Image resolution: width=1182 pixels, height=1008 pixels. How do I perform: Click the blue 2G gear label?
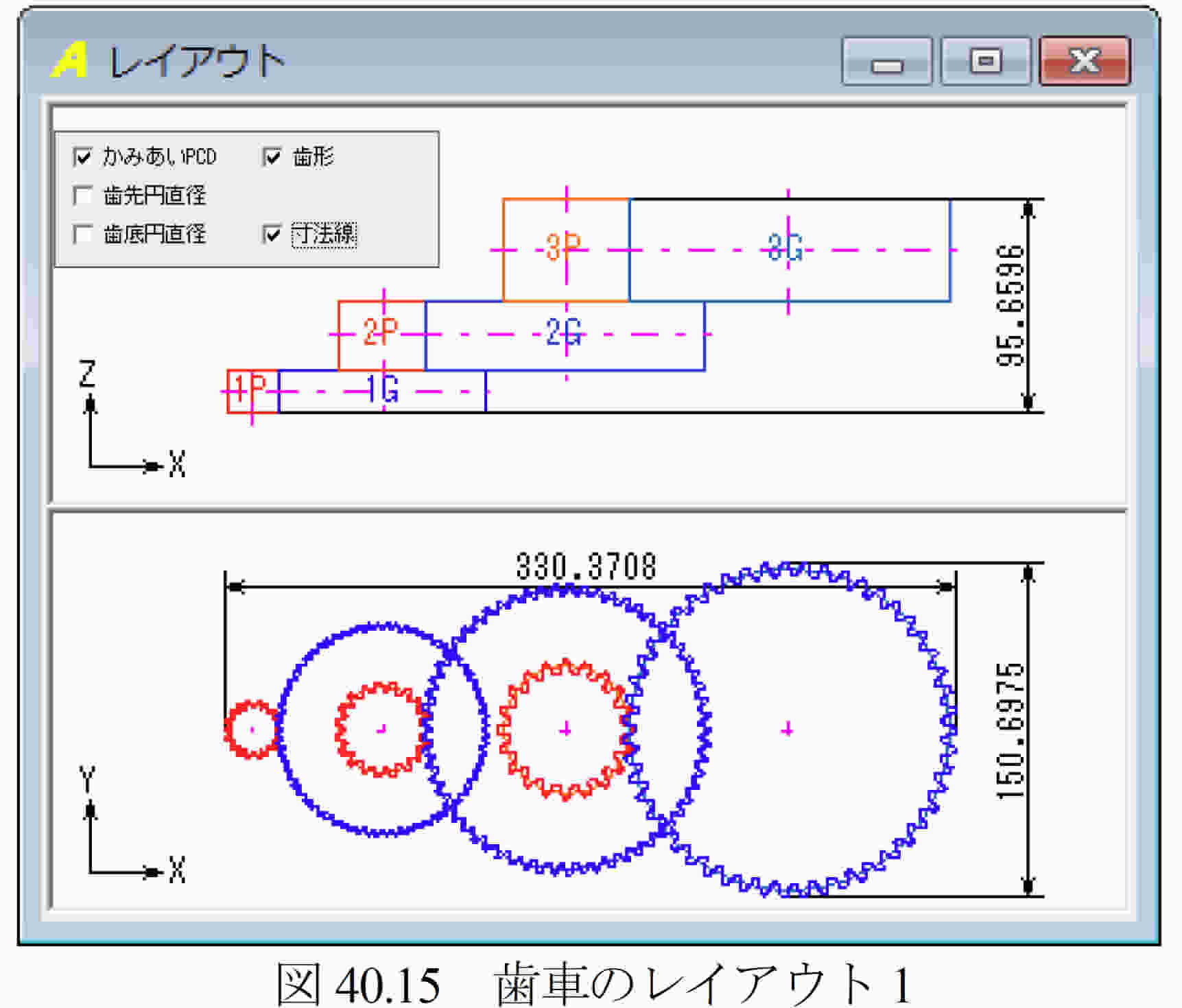[x=564, y=333]
